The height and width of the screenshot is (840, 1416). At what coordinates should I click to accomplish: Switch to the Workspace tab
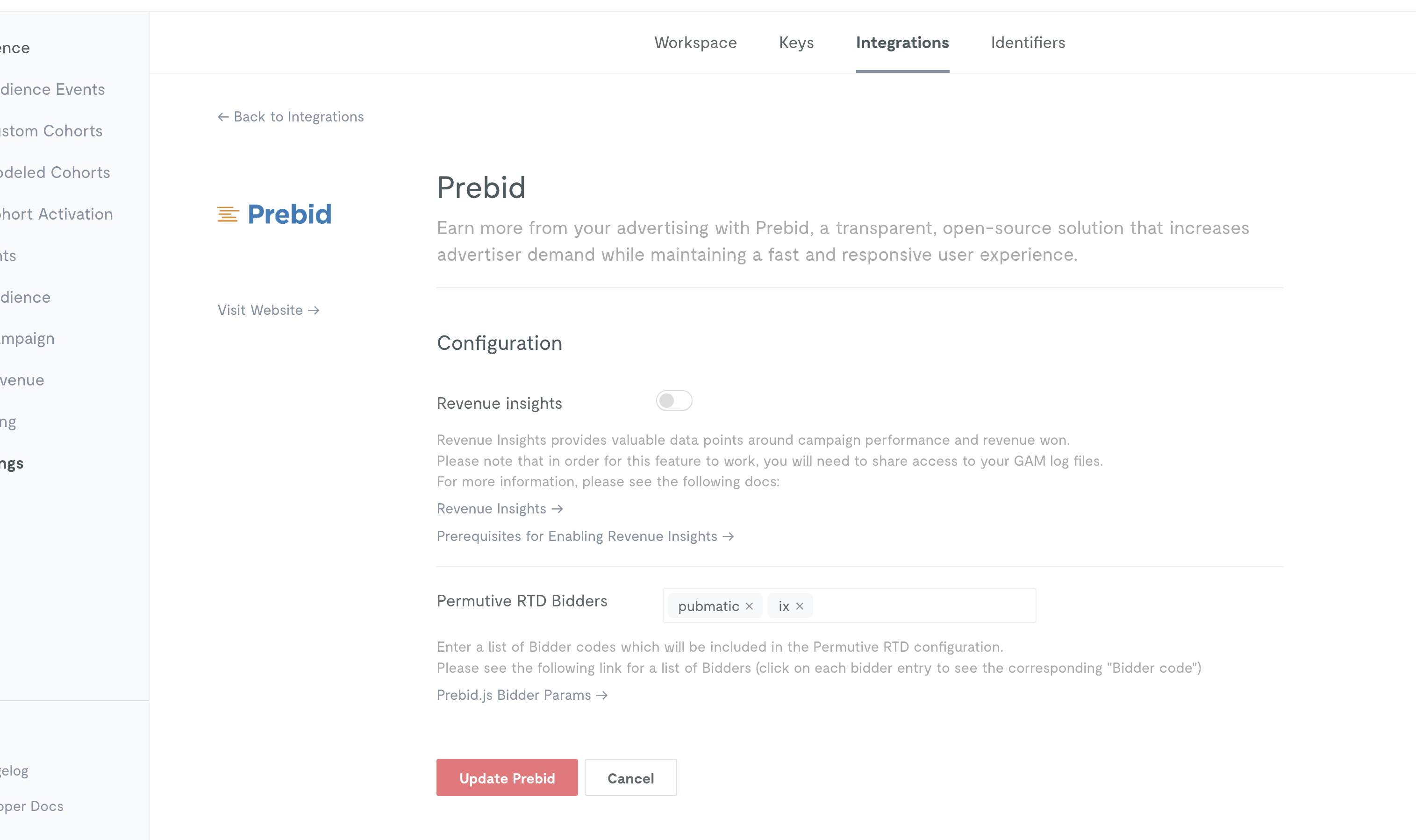pos(695,43)
